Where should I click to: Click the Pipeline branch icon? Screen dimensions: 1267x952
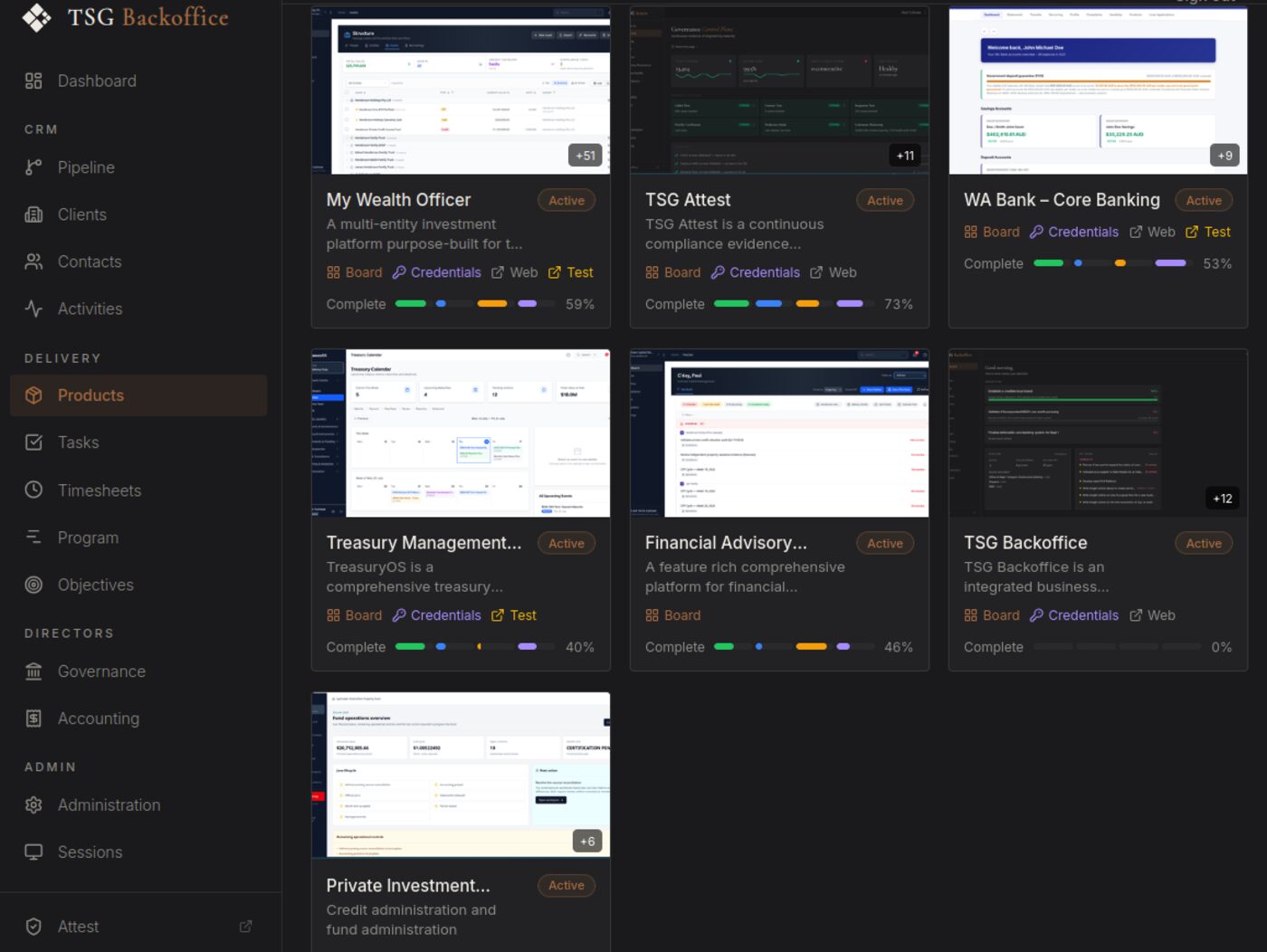[x=33, y=167]
